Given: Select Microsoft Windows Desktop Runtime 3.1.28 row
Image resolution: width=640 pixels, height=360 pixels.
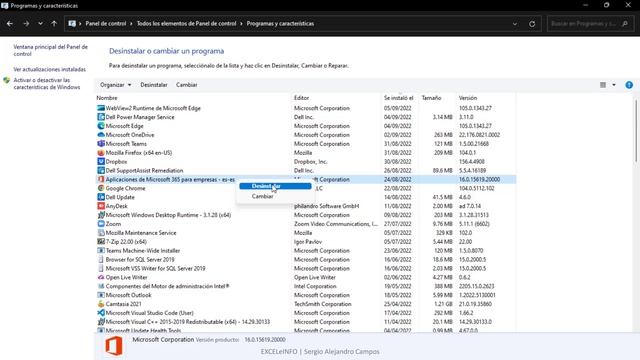Looking at the screenshot, I should pyautogui.click(x=306, y=215).
